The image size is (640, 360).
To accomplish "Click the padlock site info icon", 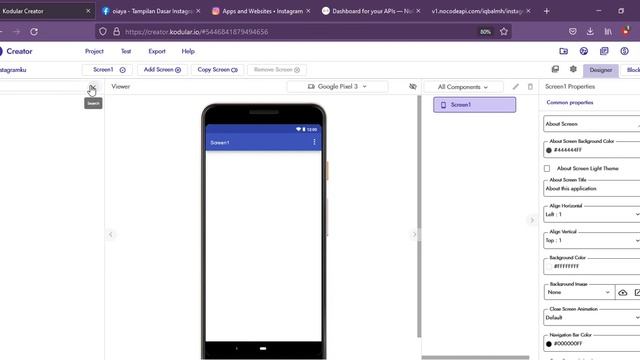I will point(116,31).
